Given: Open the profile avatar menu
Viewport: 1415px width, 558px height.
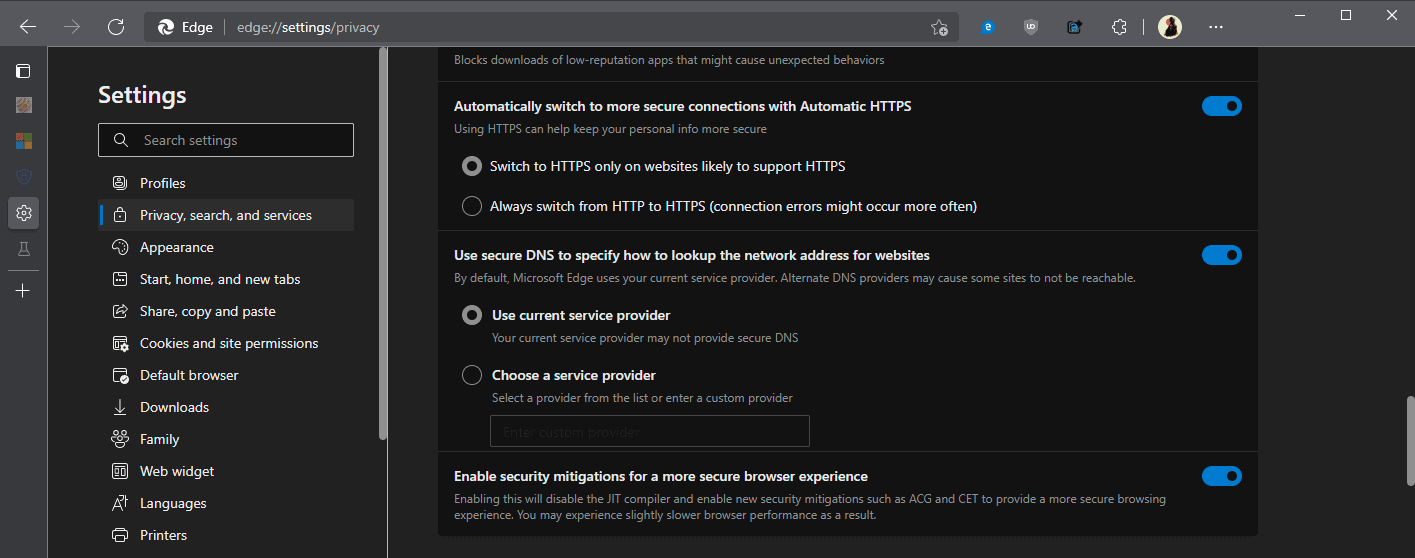Looking at the screenshot, I should tap(1170, 27).
